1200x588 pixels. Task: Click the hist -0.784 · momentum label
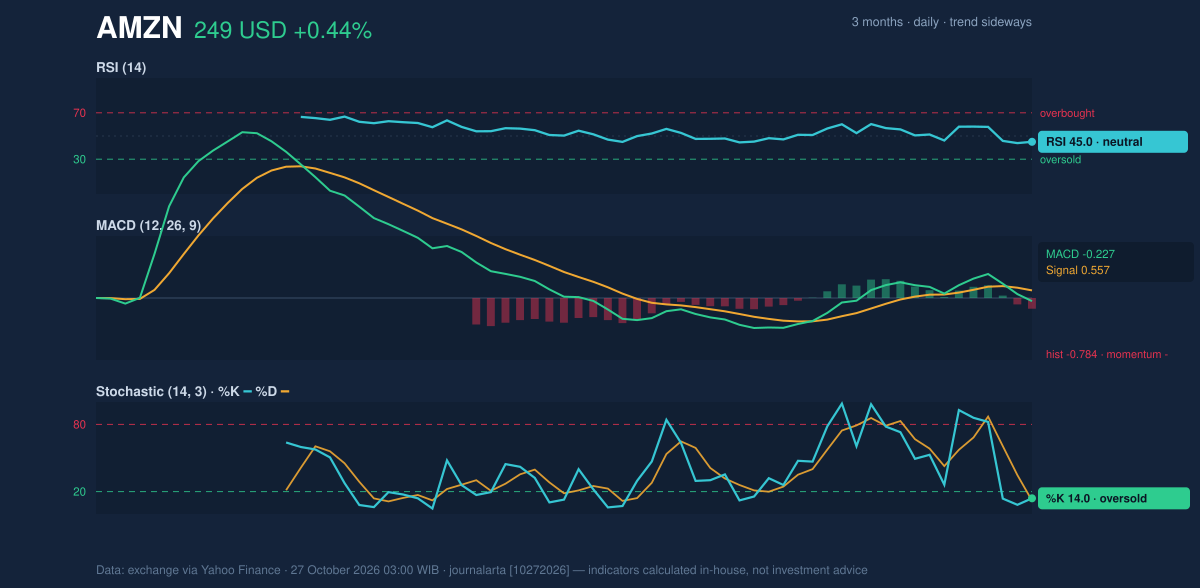point(1107,354)
